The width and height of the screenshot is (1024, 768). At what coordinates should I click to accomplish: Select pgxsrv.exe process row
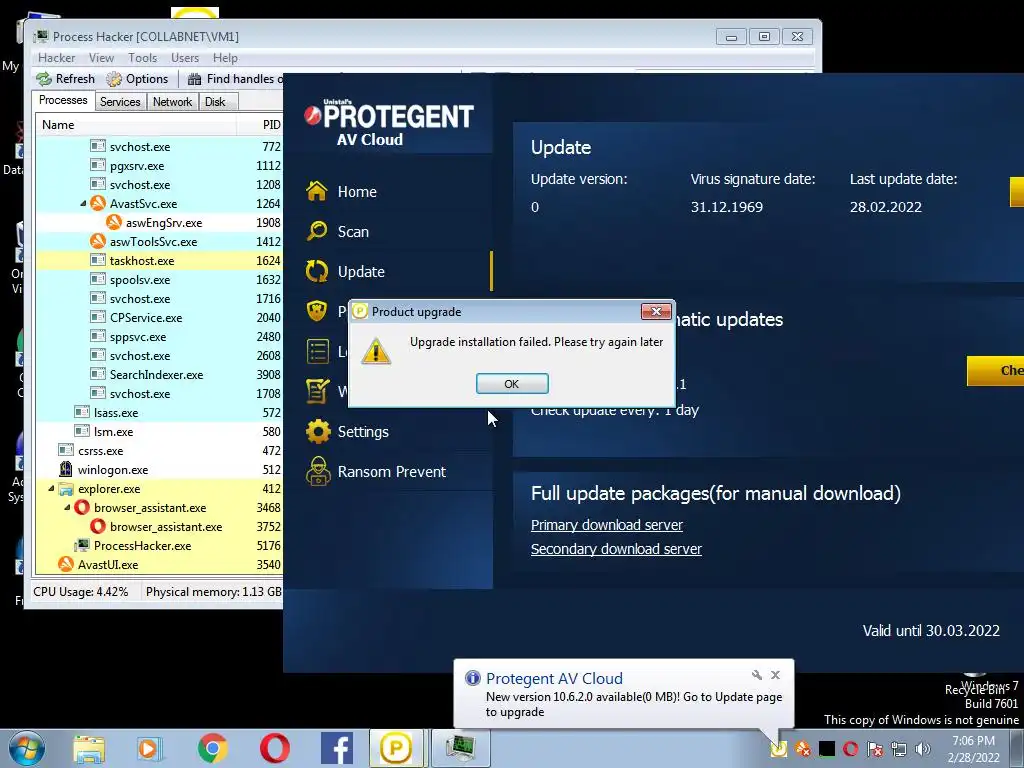coord(159,166)
